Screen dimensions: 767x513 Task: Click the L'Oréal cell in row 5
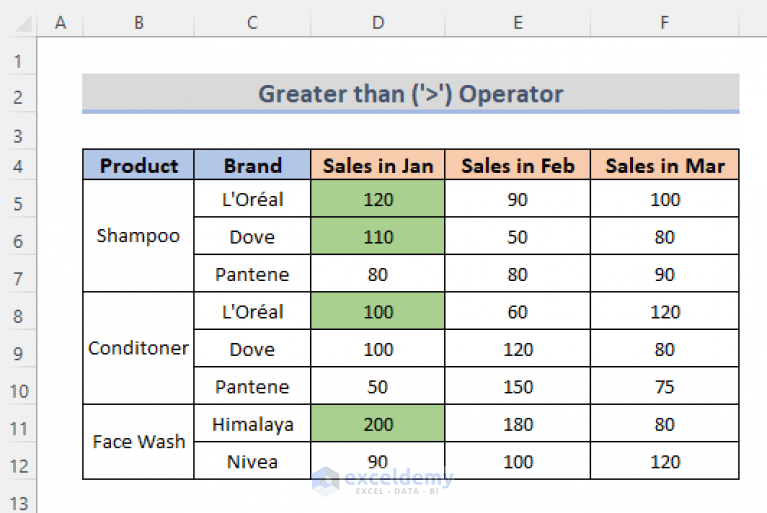click(x=252, y=199)
